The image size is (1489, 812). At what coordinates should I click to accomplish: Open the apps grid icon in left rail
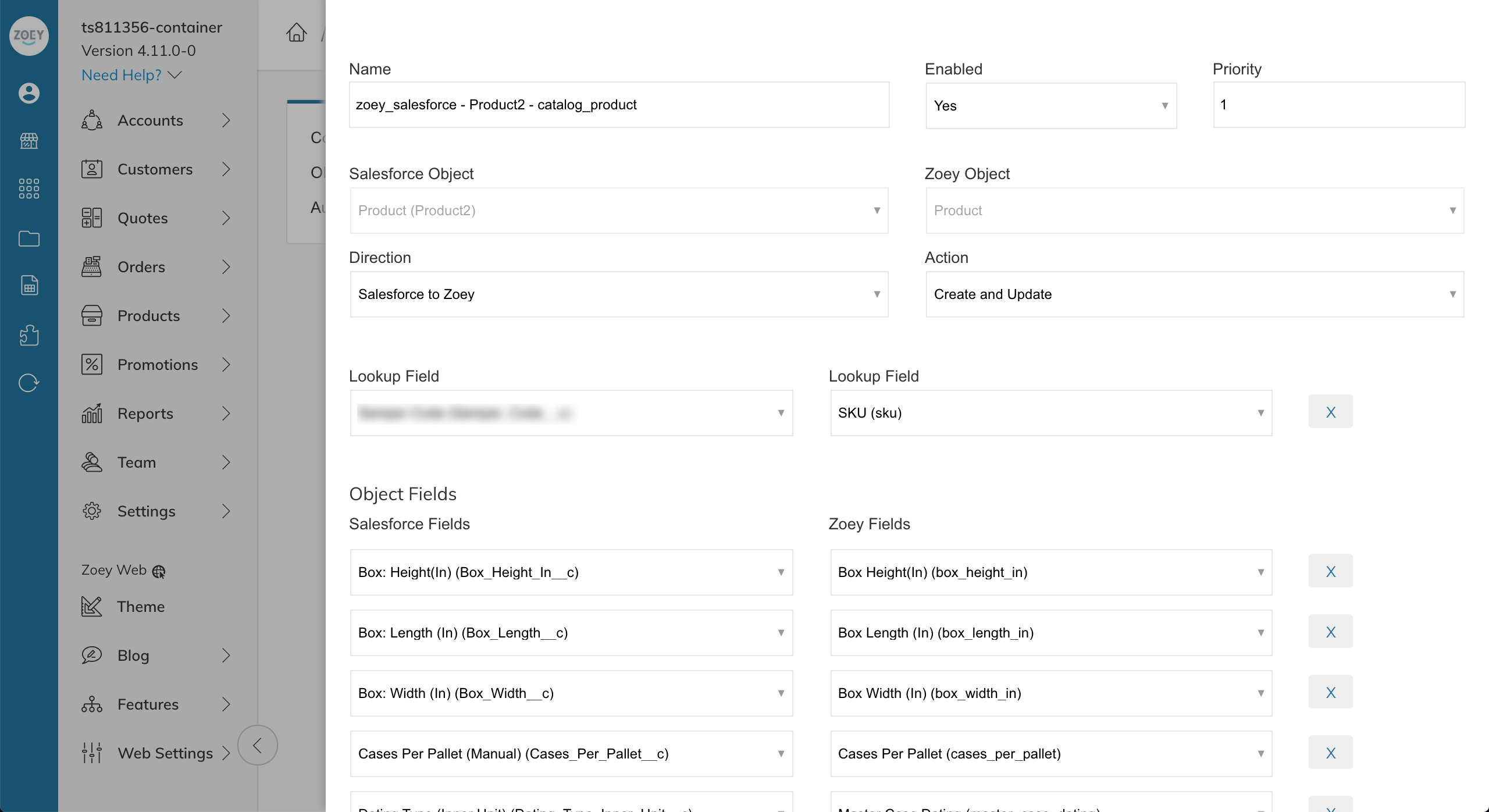pos(29,189)
